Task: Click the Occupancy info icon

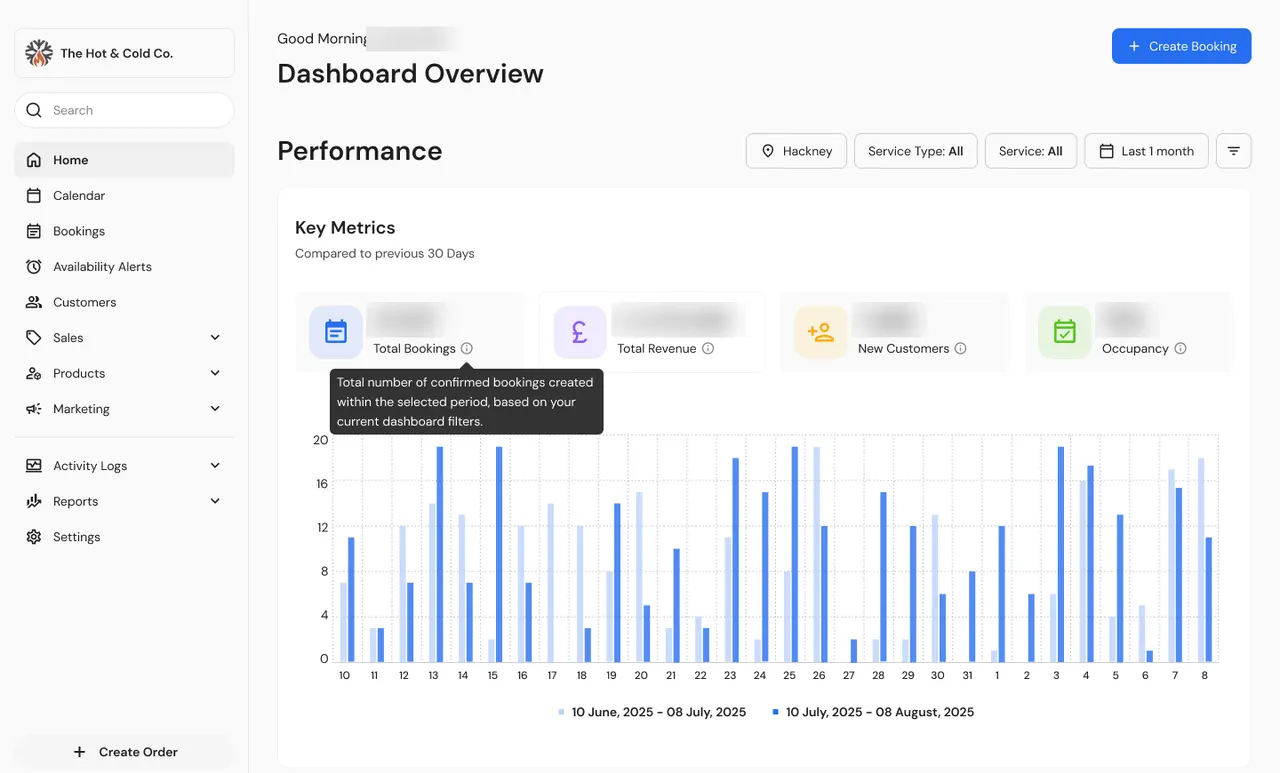Action: tap(1180, 349)
